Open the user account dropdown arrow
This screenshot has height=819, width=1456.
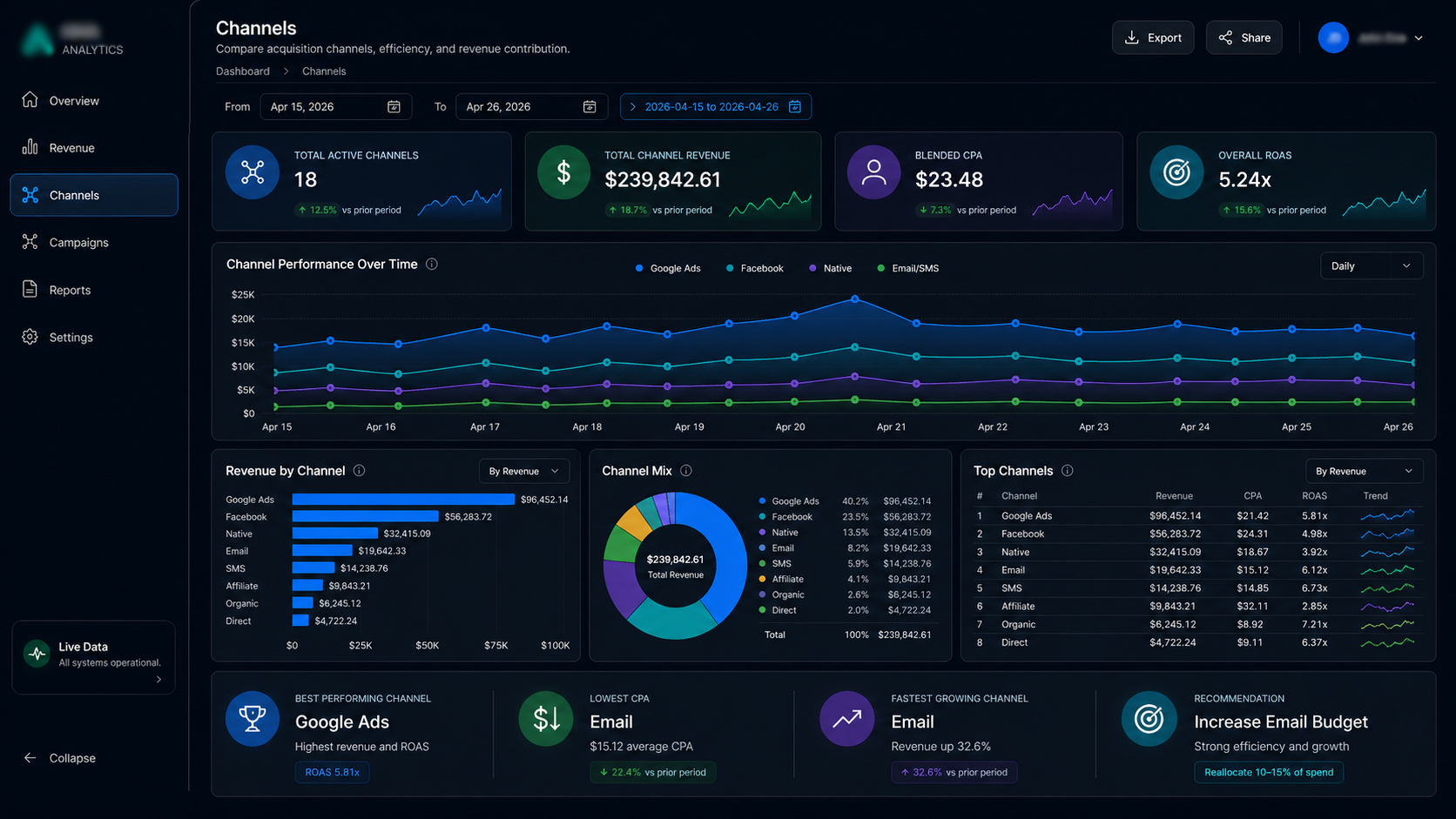coord(1419,38)
